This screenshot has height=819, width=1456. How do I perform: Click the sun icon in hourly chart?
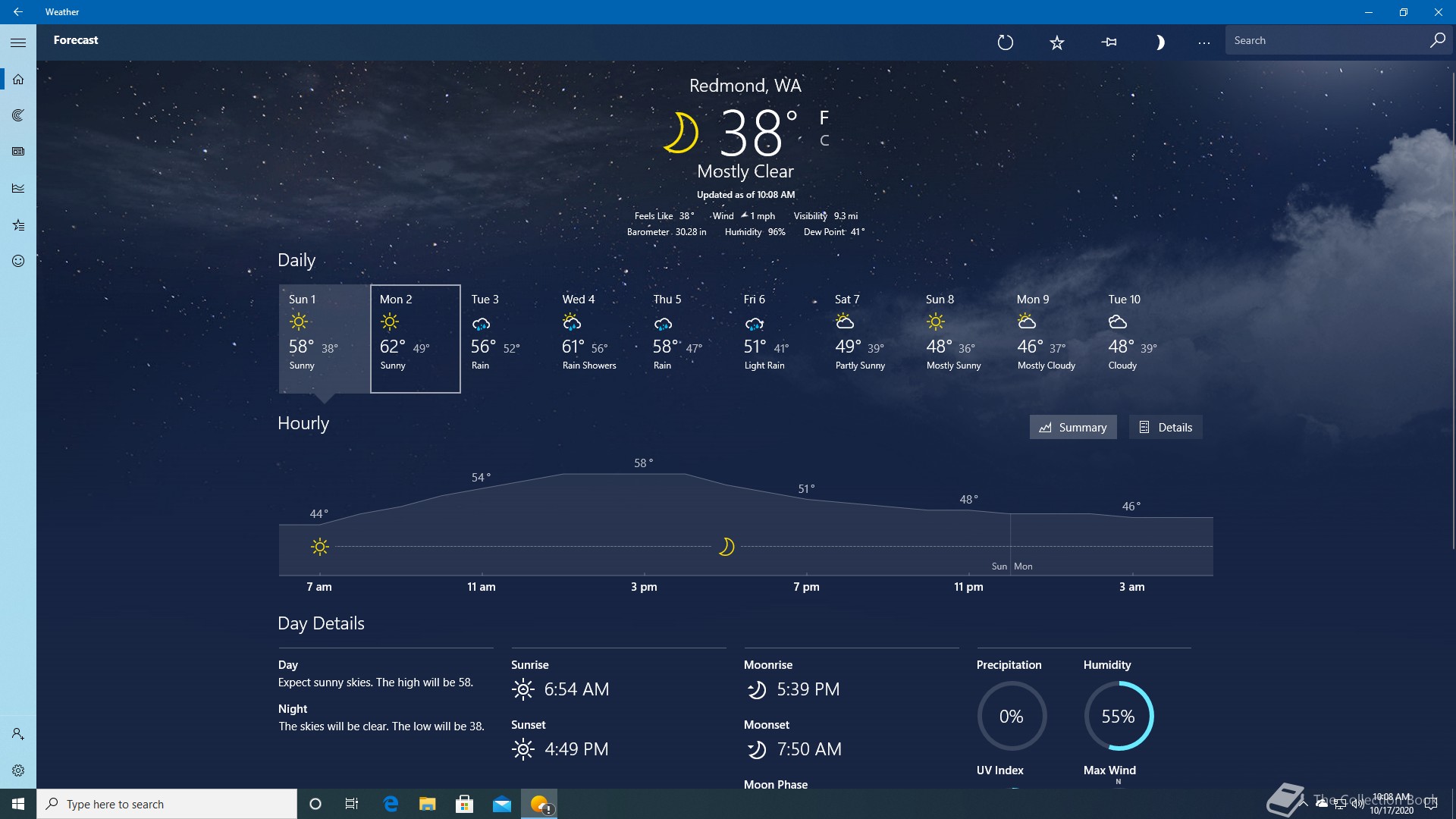[x=320, y=547]
